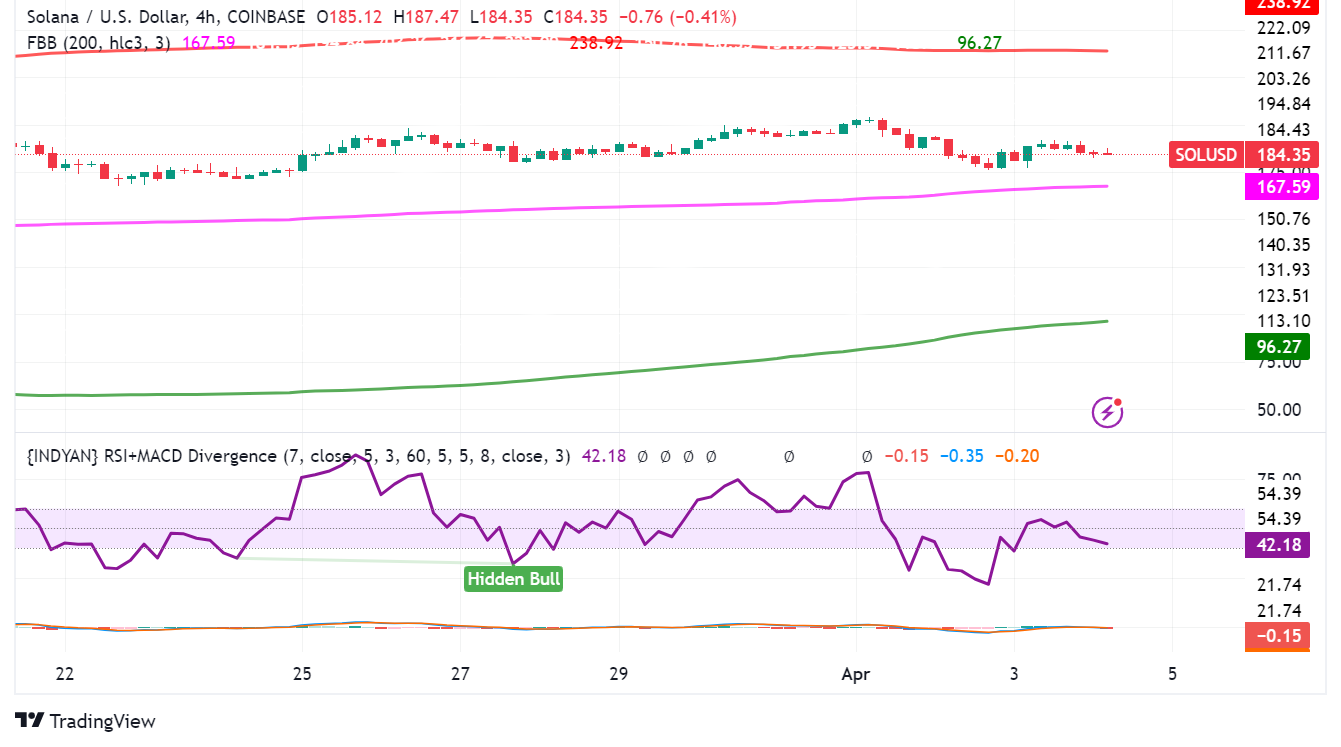Click the 25 date label on time axis
1341x747 pixels.
point(302,674)
